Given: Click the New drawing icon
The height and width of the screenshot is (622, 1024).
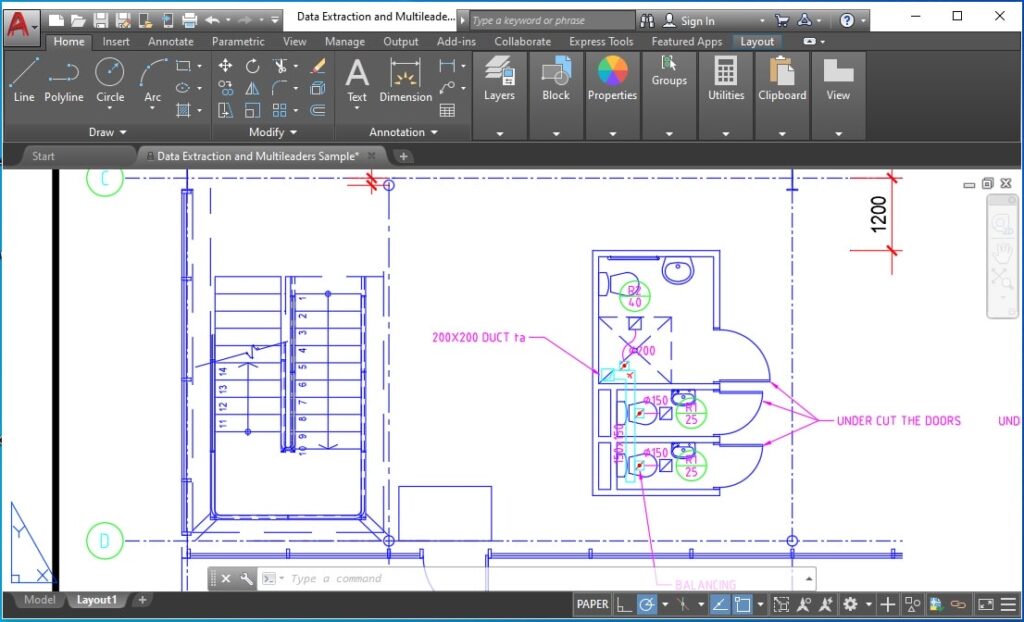Looking at the screenshot, I should click(x=57, y=20).
